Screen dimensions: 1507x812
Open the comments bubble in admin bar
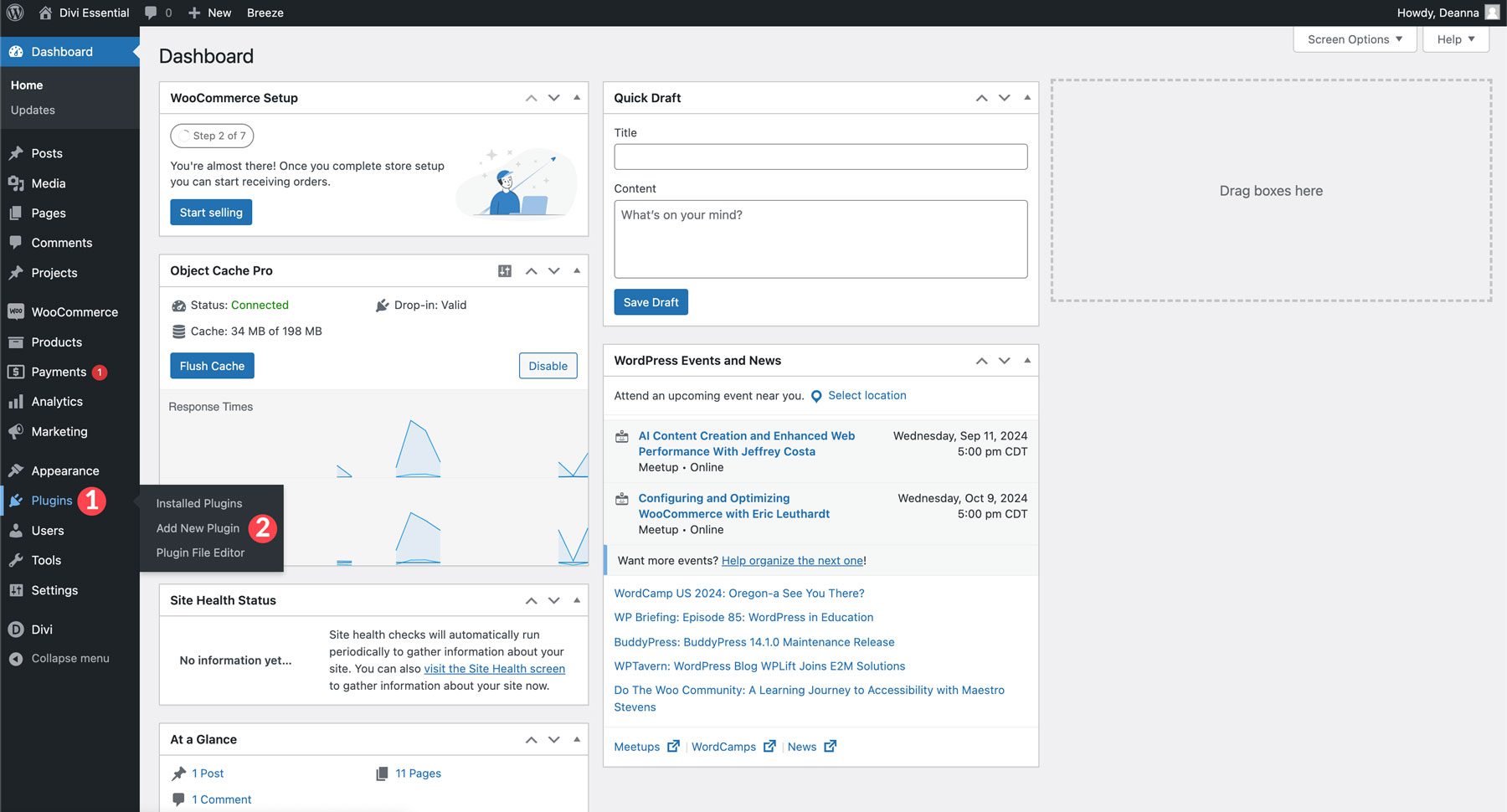pos(151,13)
